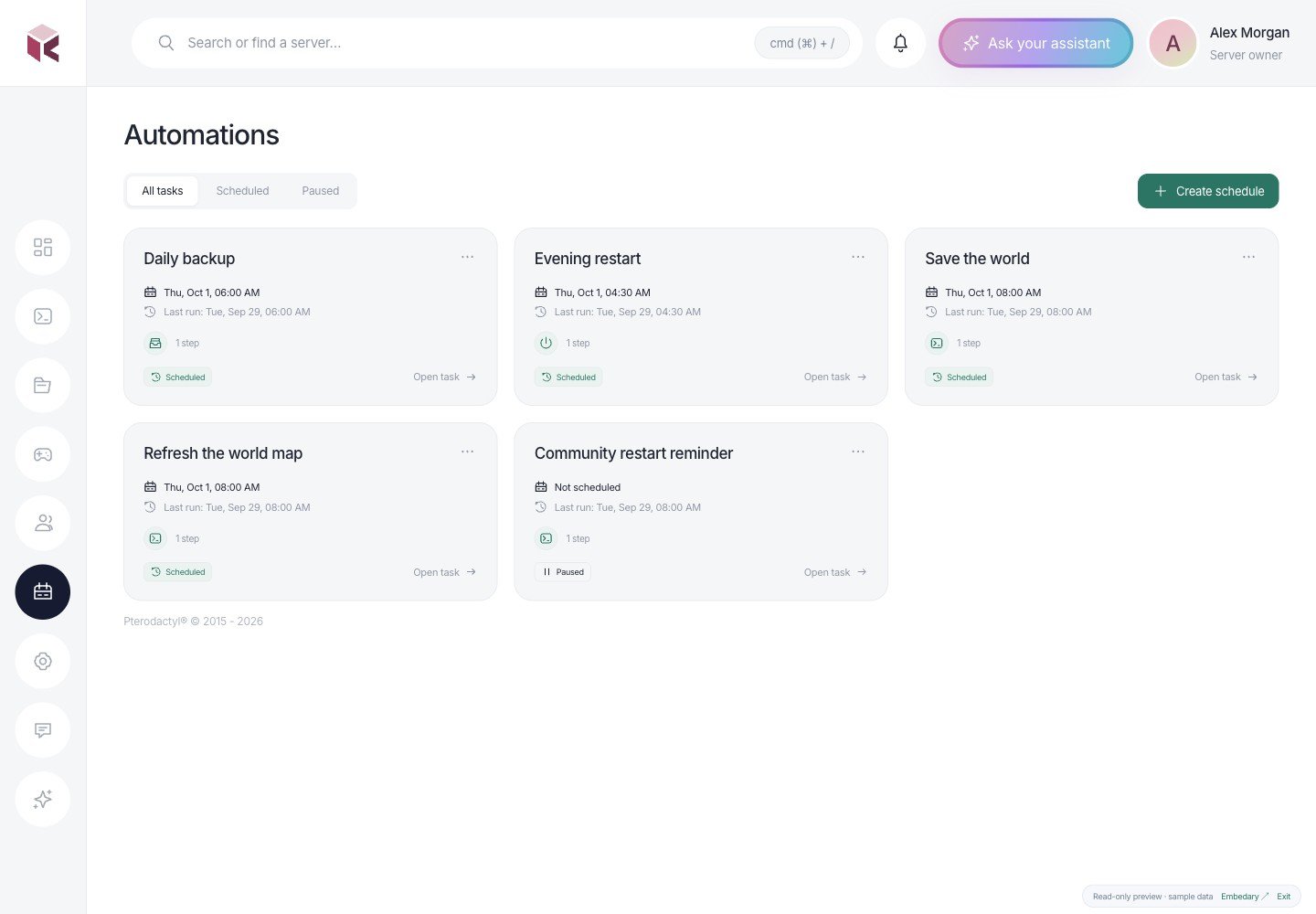Click the Embedary link in preview bar
This screenshot has width=1316, height=914.
(x=1245, y=897)
